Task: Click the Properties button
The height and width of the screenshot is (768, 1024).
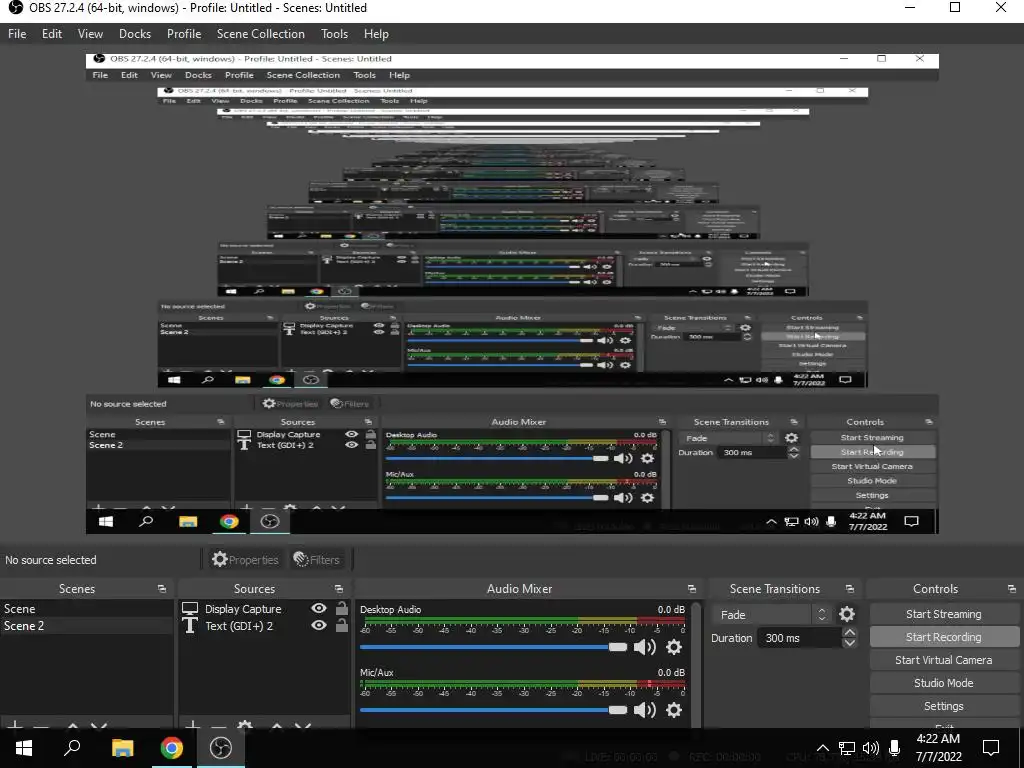Action: (245, 560)
